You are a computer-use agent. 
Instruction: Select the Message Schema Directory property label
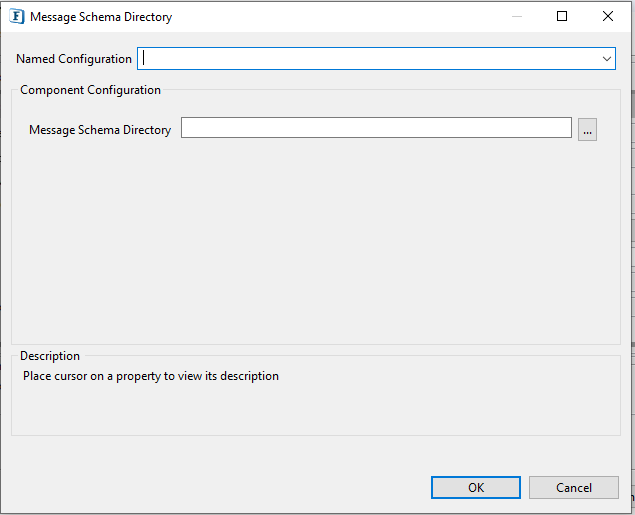coord(100,130)
